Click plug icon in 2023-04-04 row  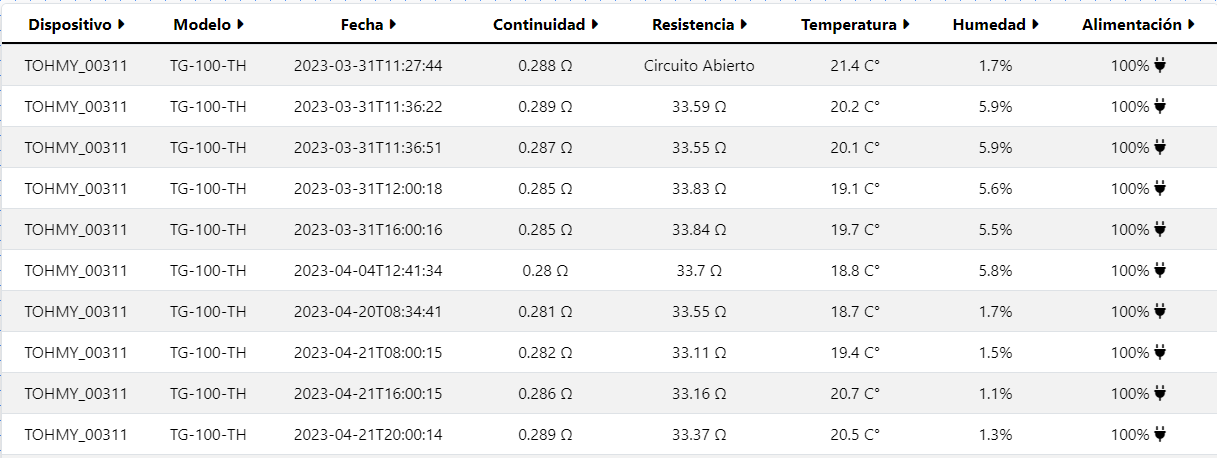[x=1160, y=270]
